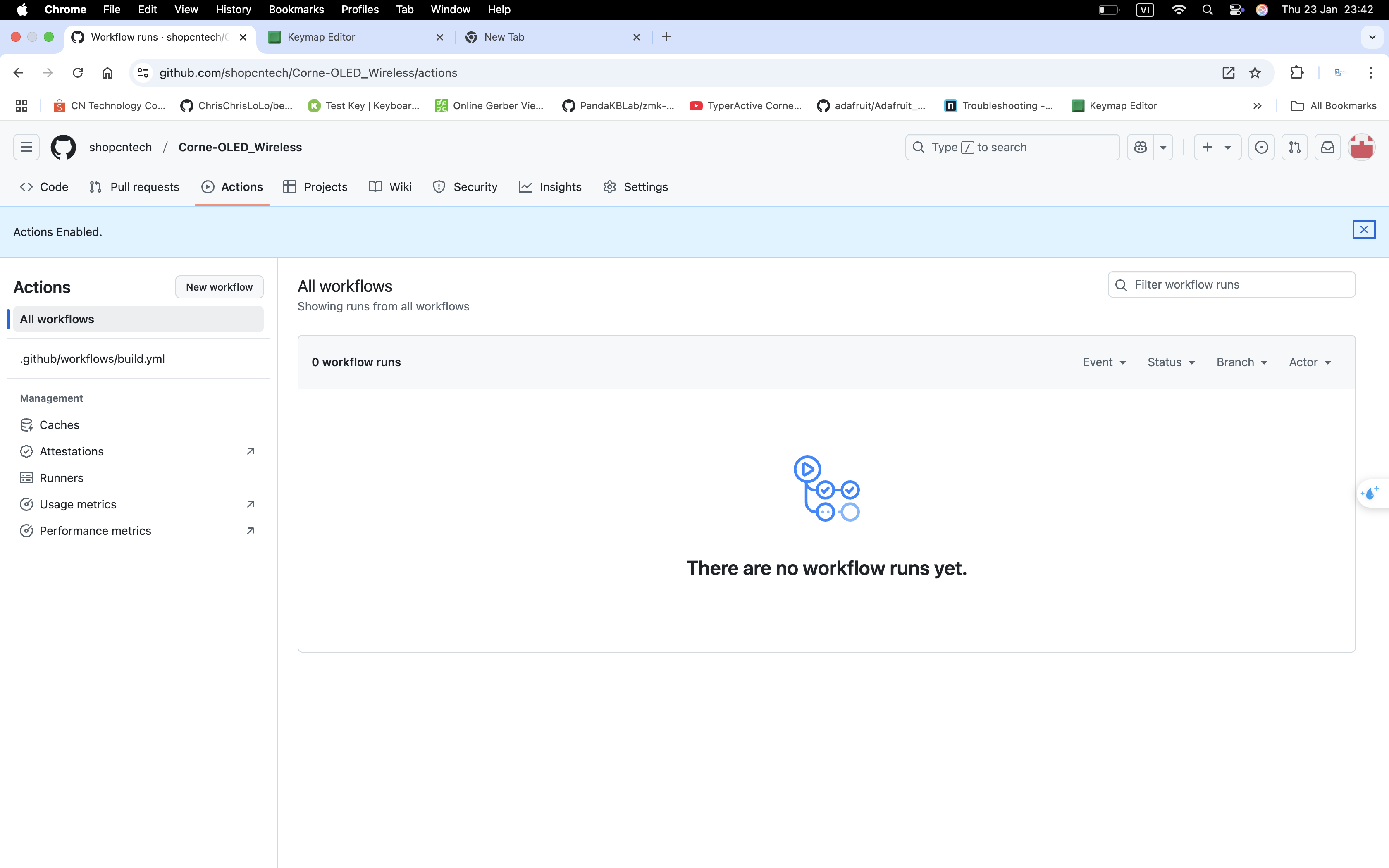This screenshot has width=1389, height=868.
Task: Open the Copilot chat icon
Action: pos(1141,147)
